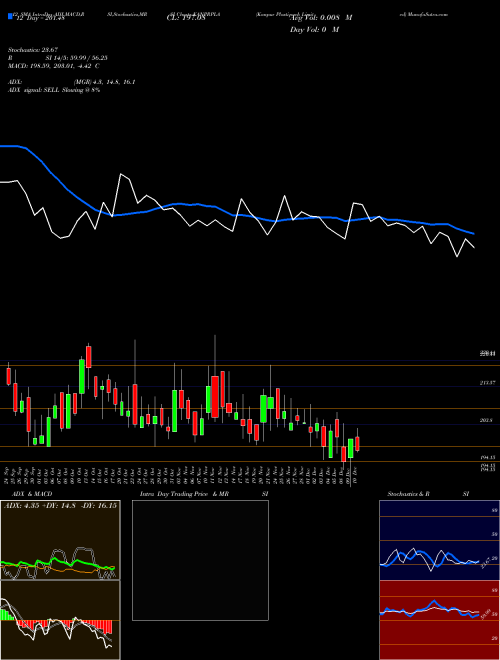Click the ADX MGR values line

click(72, 82)
